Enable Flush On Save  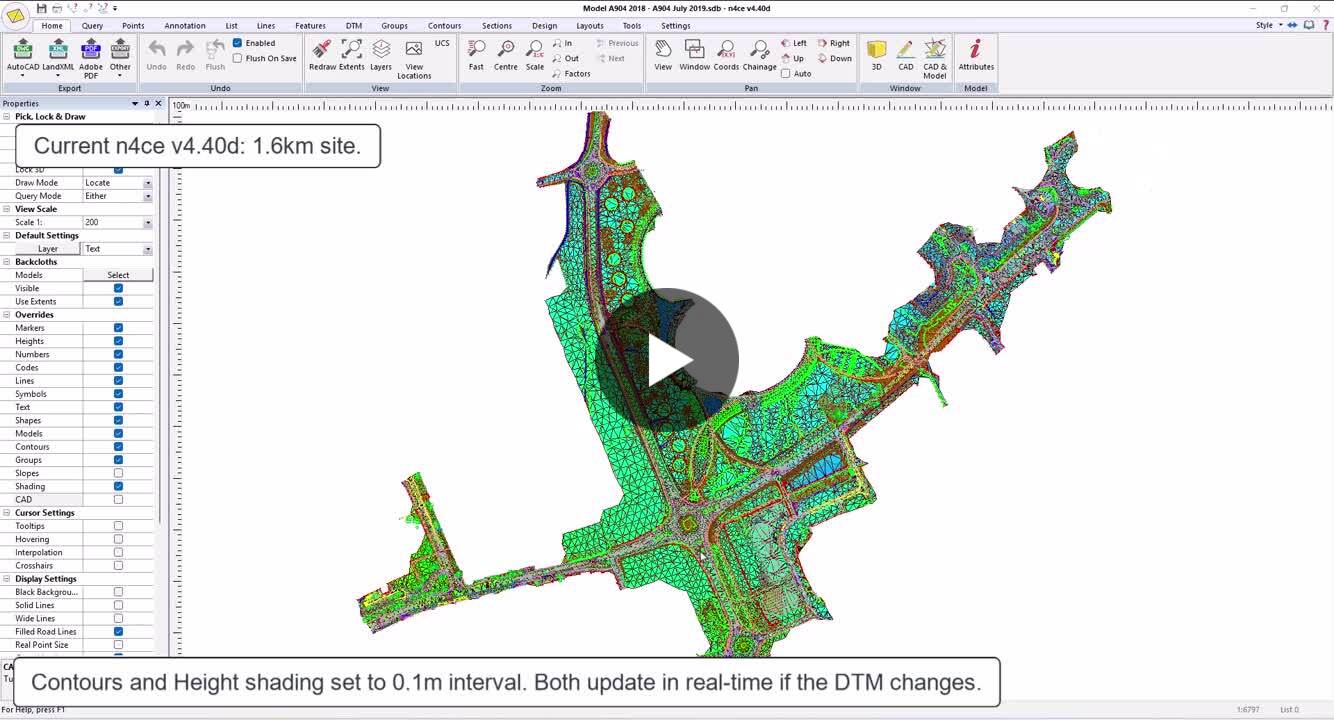pos(237,58)
